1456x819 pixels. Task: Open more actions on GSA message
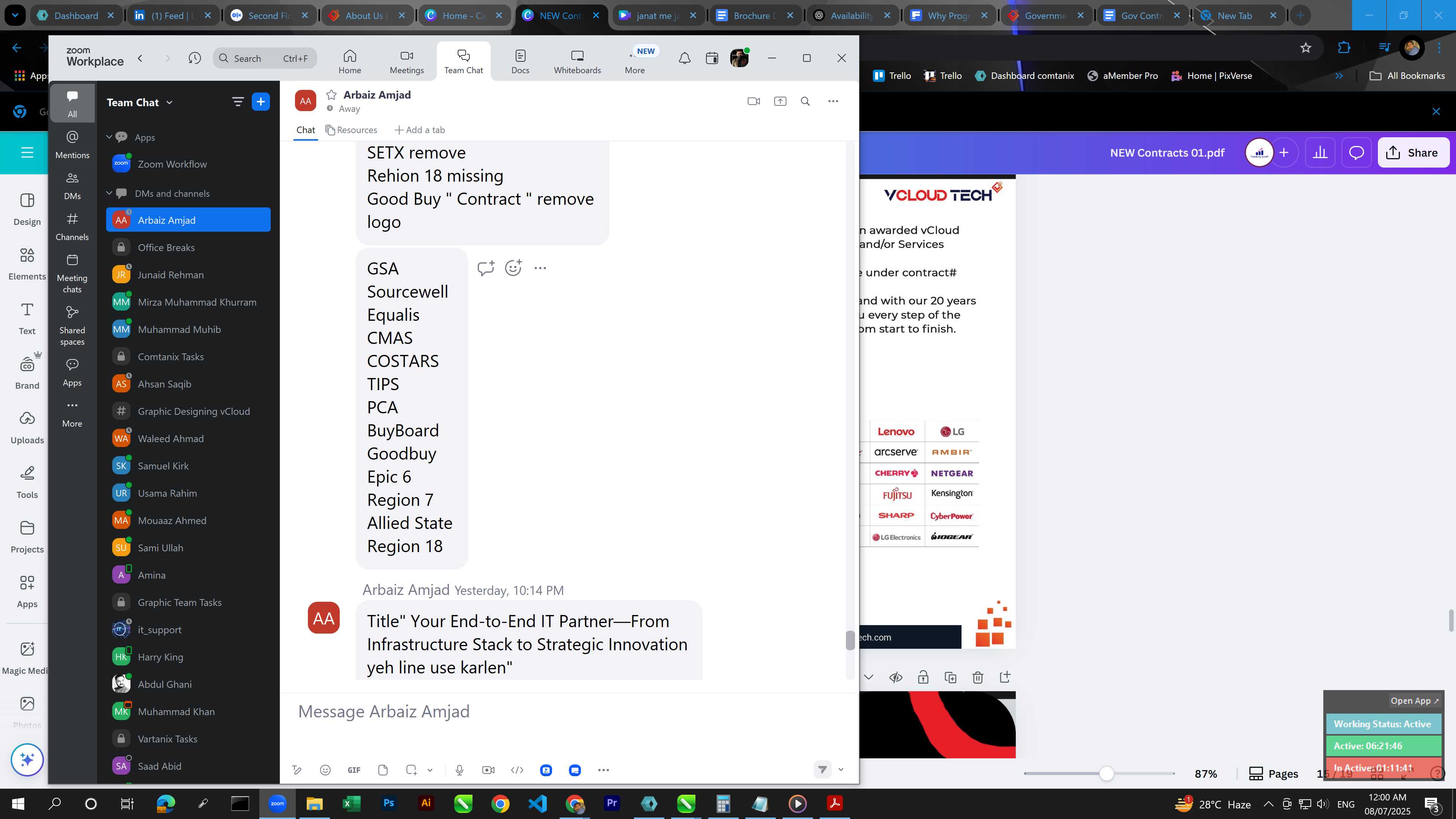click(x=540, y=268)
